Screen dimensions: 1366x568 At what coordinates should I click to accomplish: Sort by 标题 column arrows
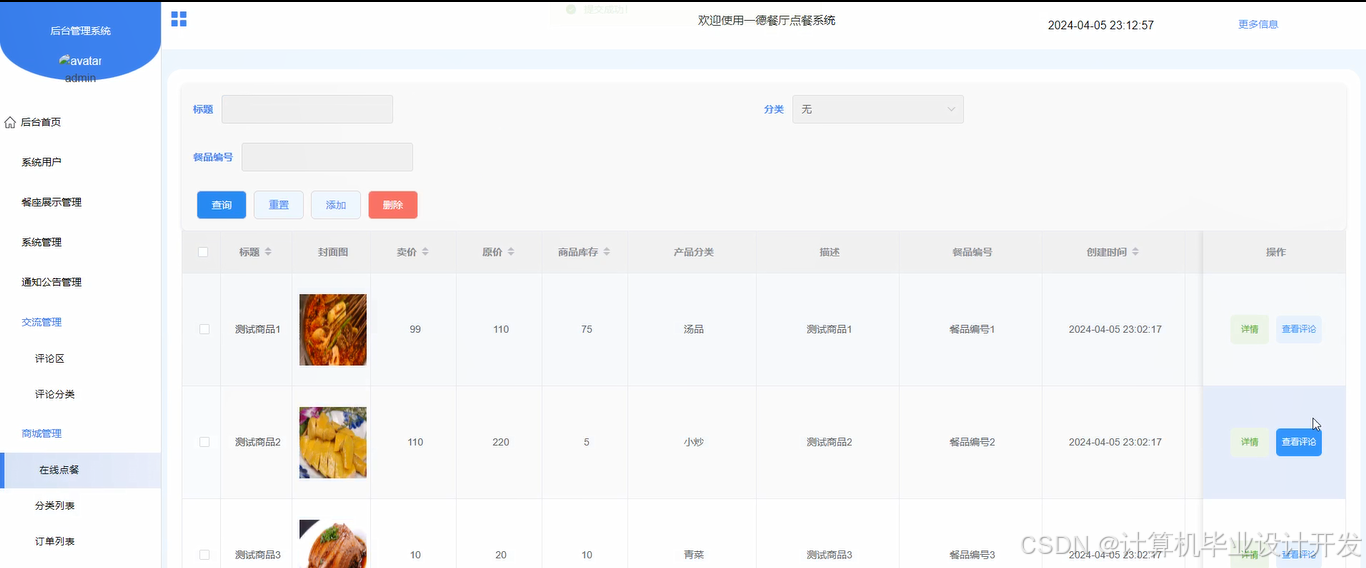(x=267, y=252)
